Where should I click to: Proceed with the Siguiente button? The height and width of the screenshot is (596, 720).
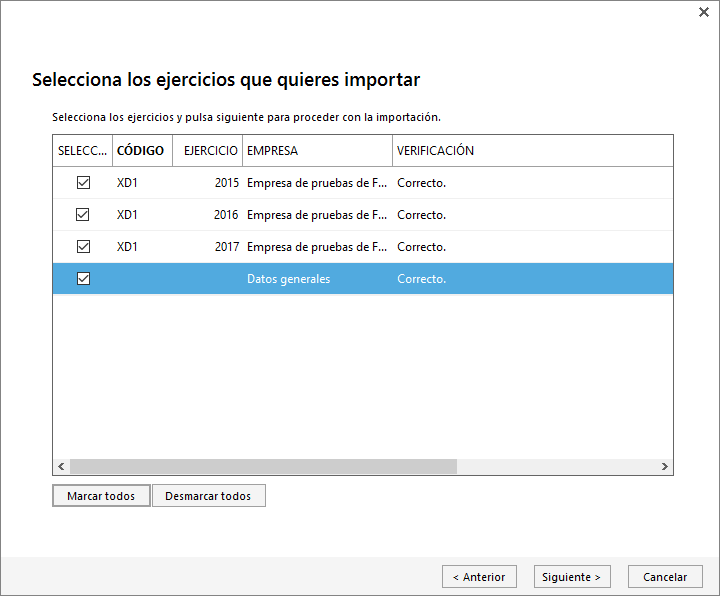coord(571,577)
